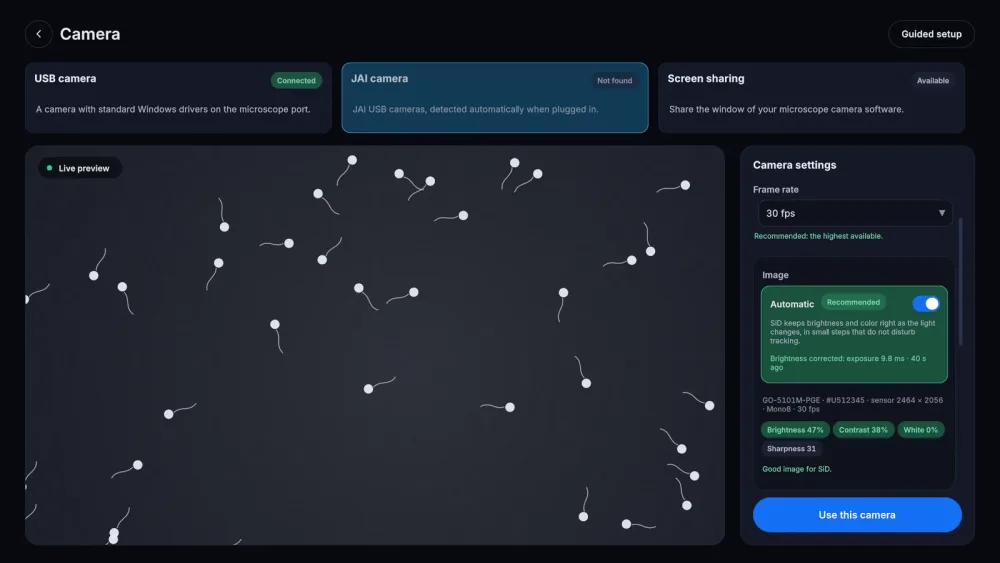Confirm with the Use this camera button
The image size is (1000, 563).
tap(857, 515)
